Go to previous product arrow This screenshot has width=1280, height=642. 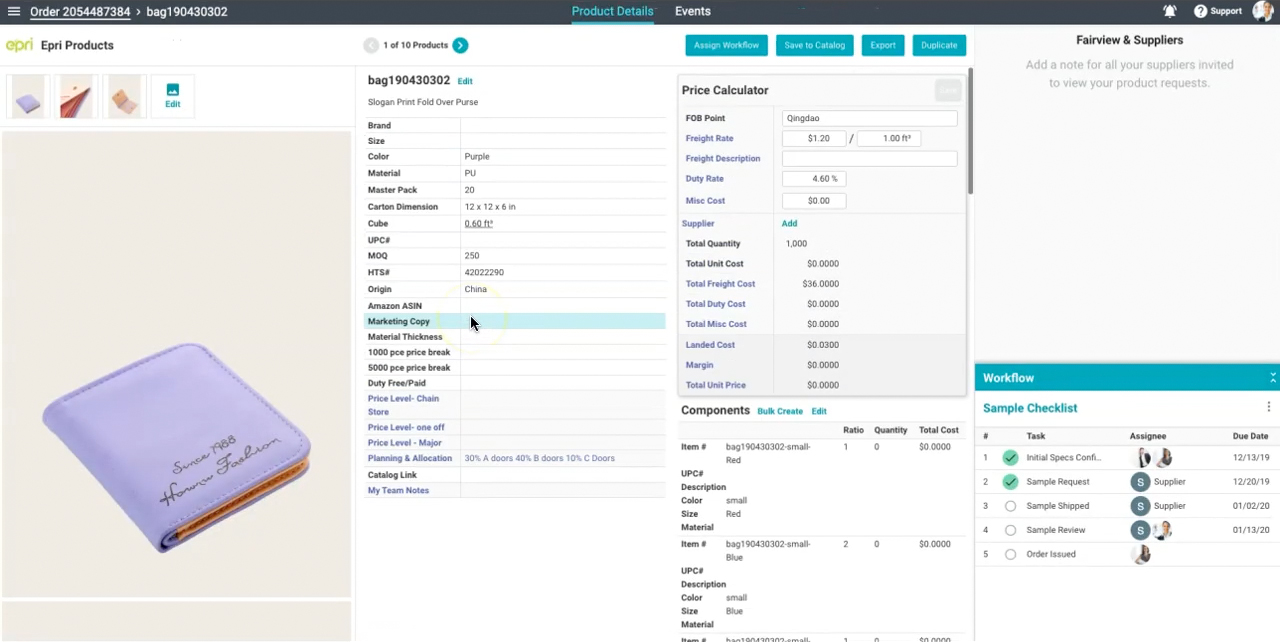(371, 45)
